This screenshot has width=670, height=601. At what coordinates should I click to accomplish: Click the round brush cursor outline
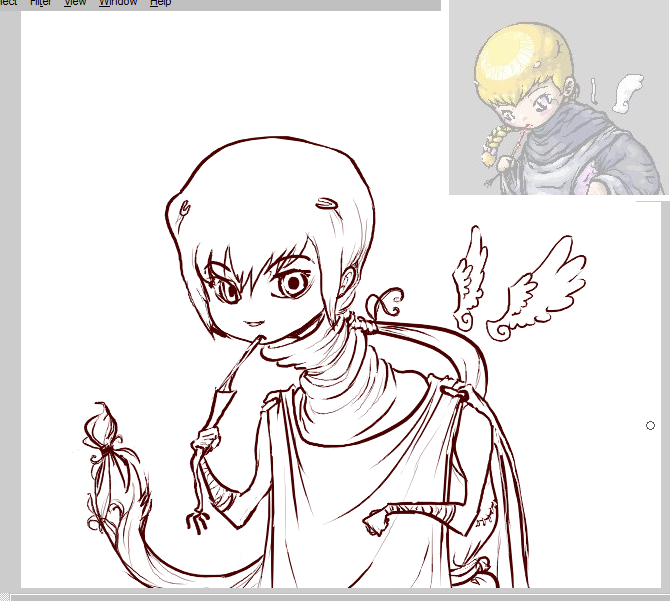pyautogui.click(x=650, y=426)
